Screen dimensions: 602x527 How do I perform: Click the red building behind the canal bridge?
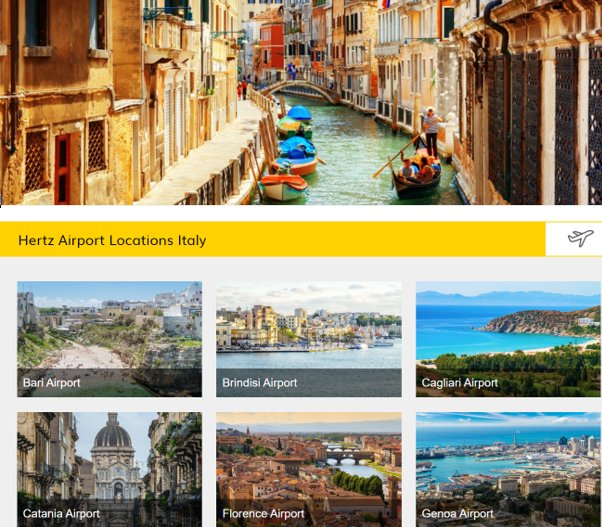pyautogui.click(x=272, y=49)
